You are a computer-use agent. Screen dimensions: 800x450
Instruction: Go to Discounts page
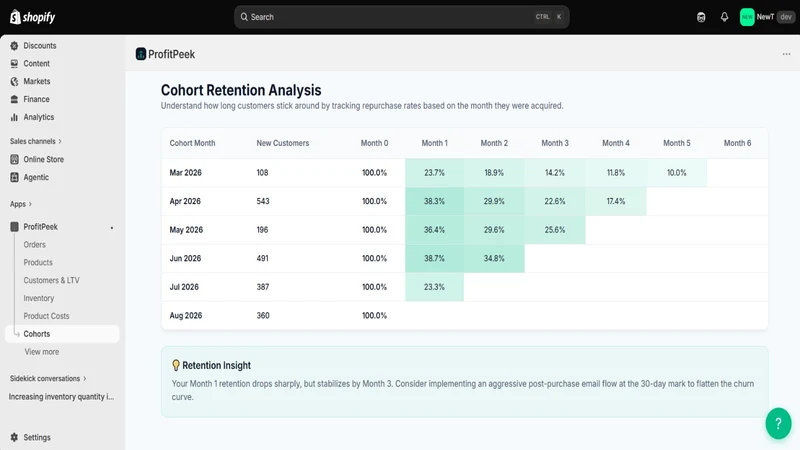tap(40, 45)
